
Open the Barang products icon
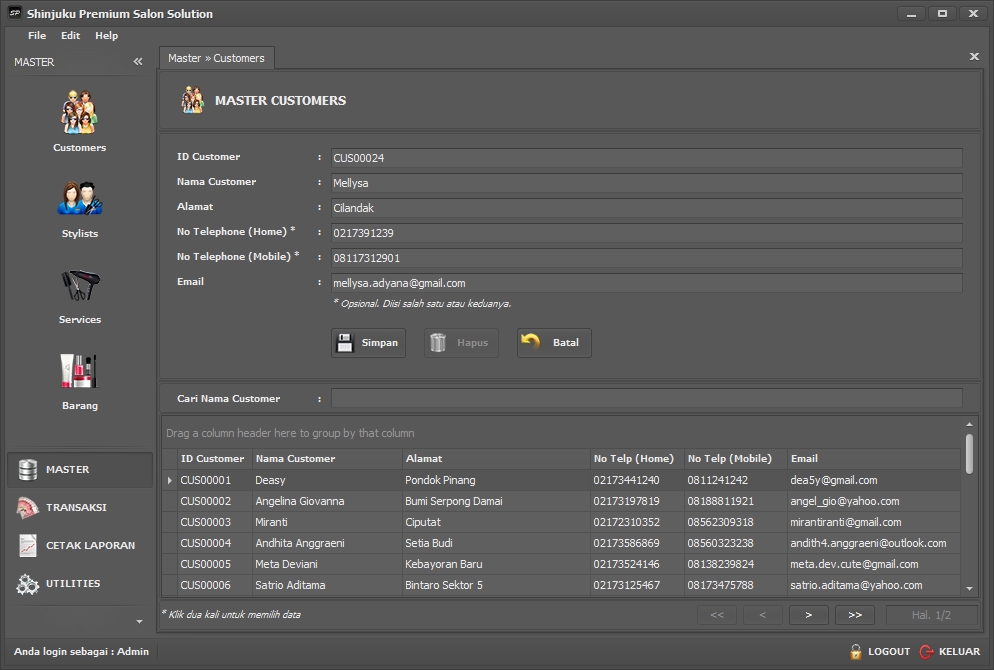click(x=79, y=372)
